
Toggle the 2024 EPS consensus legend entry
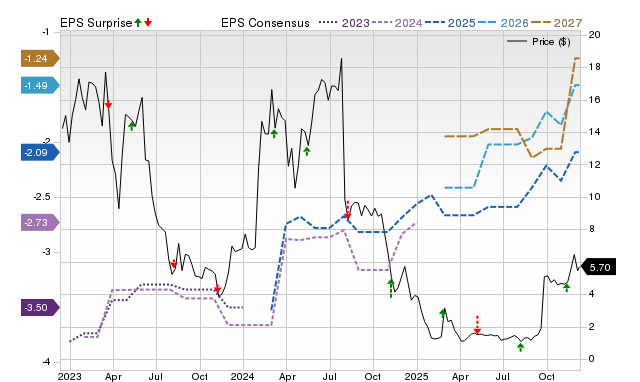pos(397,23)
